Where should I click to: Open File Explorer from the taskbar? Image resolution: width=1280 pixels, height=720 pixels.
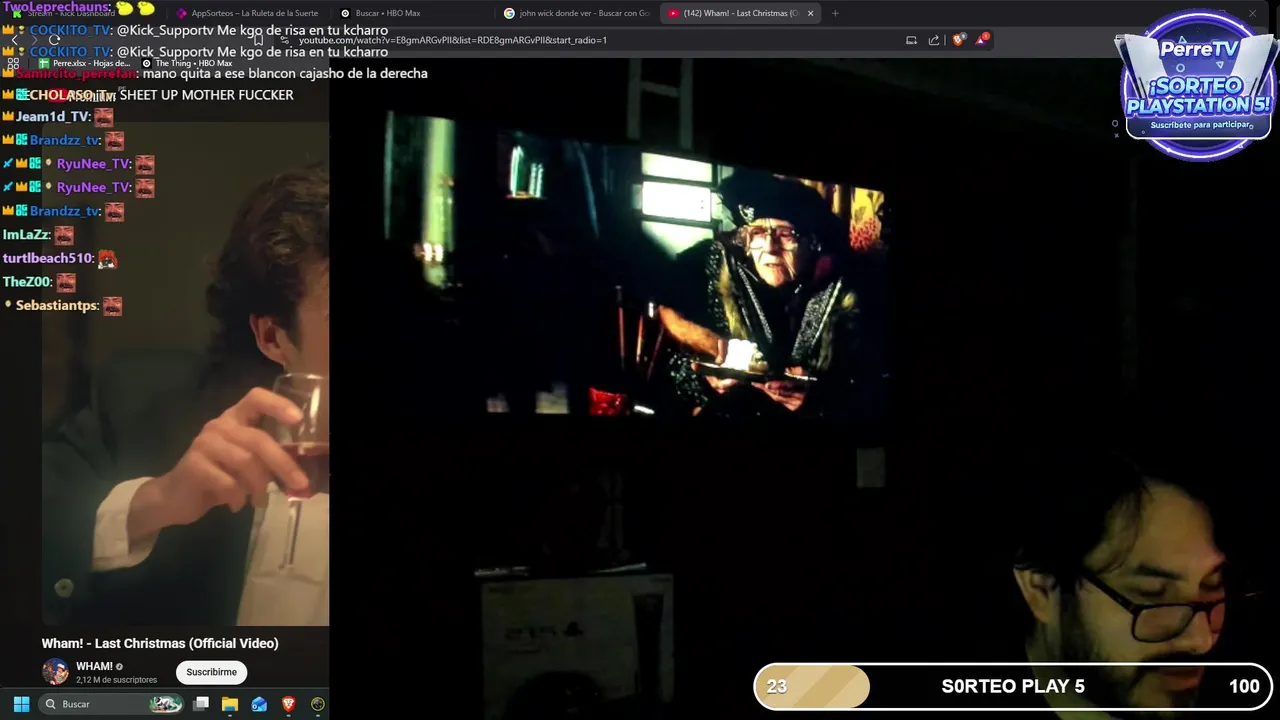coord(230,704)
